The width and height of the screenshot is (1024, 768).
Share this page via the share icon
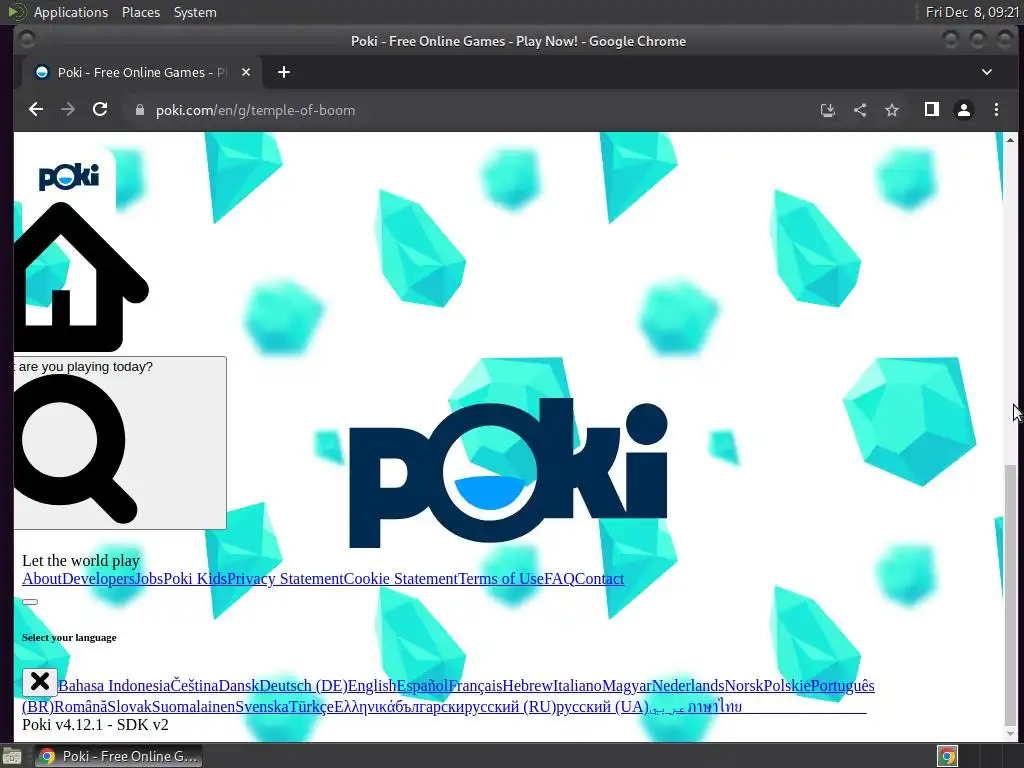click(859, 110)
